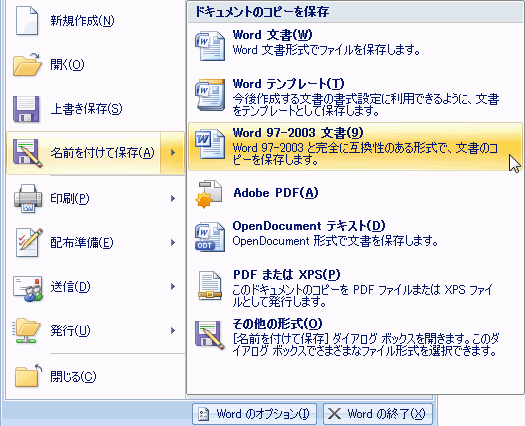Expand the 発行 submenu arrow
Screen dimensions: 525x426
point(173,331)
